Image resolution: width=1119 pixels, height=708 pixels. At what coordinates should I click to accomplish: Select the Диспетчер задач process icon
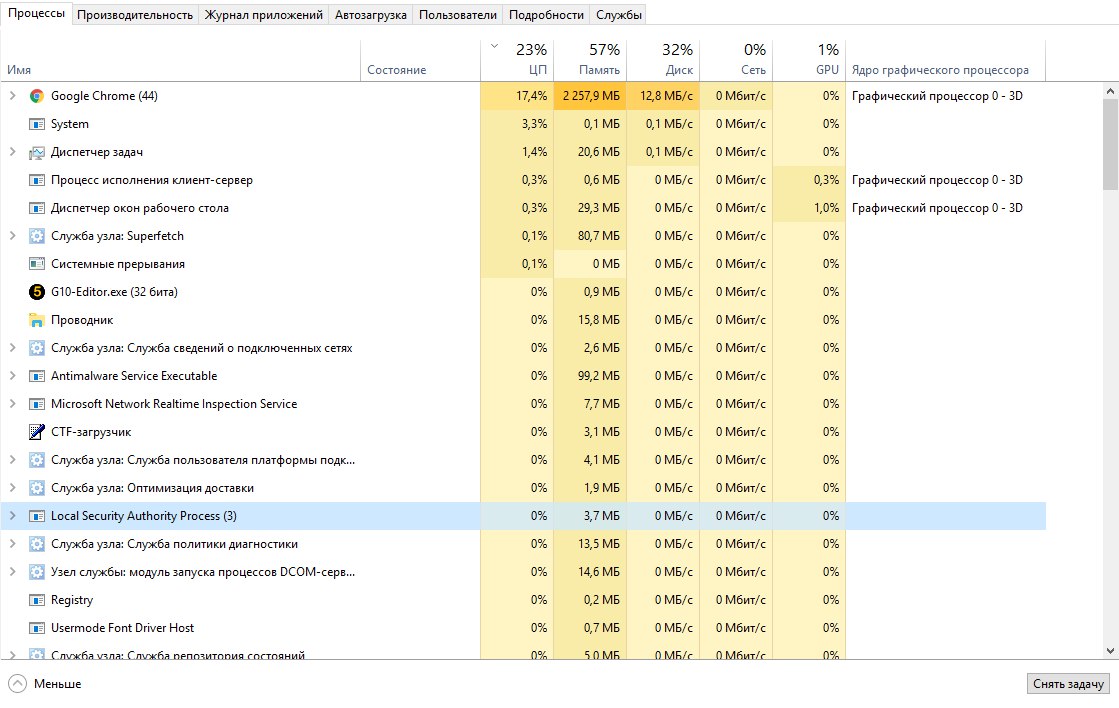[x=36, y=152]
